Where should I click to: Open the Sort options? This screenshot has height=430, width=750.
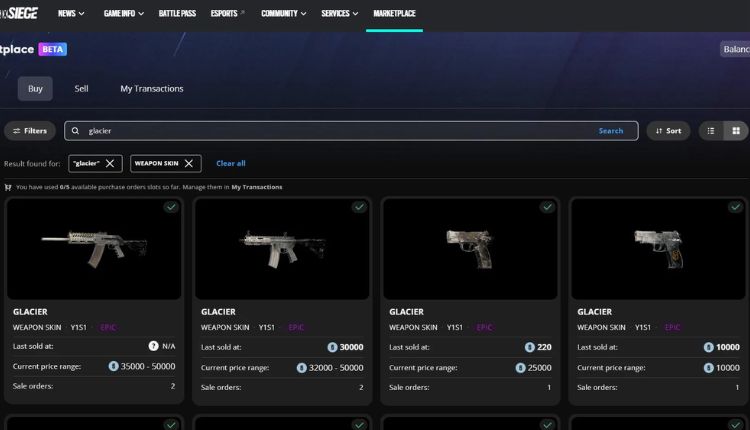coord(668,131)
